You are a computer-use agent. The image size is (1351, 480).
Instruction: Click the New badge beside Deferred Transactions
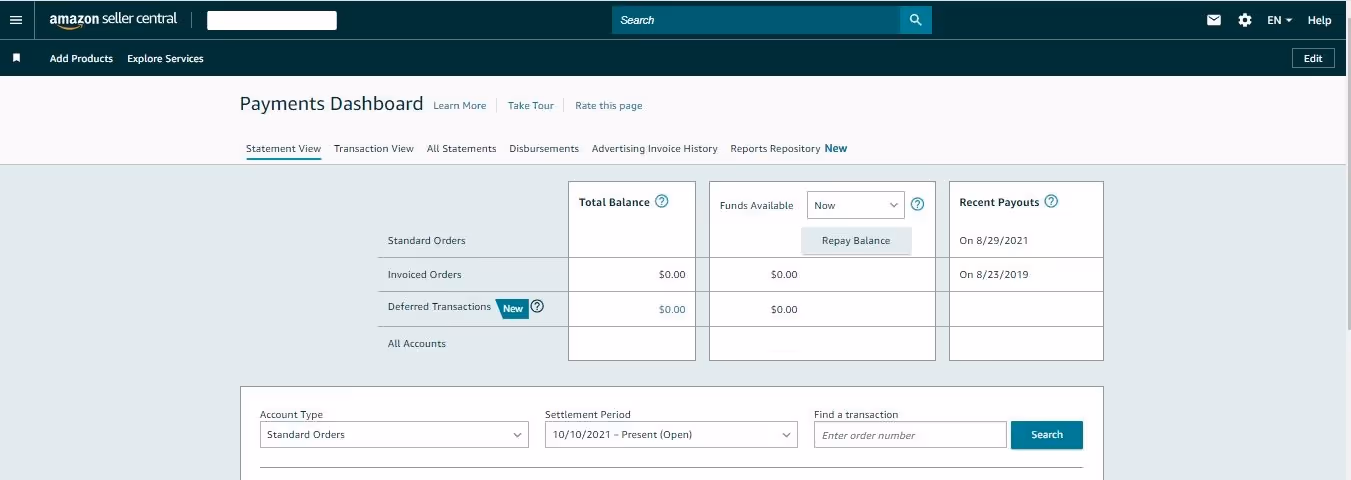tap(512, 308)
